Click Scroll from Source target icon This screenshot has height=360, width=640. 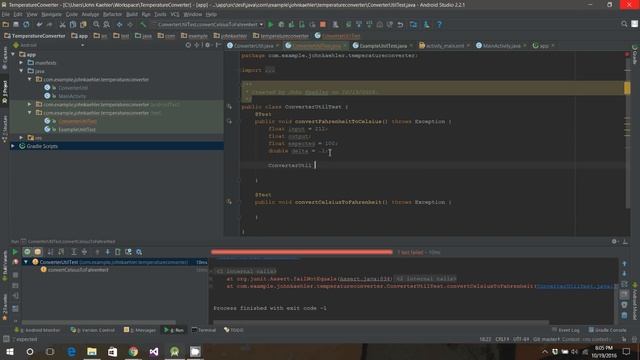coord(188,45)
